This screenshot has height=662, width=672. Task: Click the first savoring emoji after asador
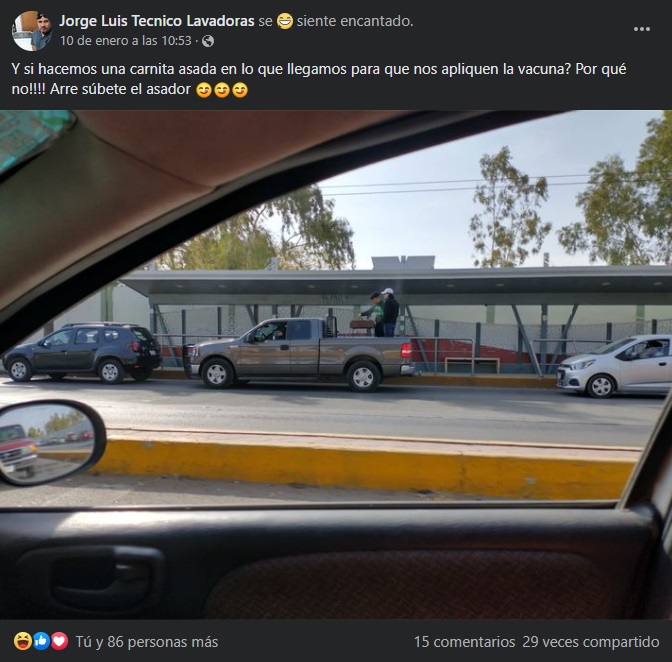[204, 90]
